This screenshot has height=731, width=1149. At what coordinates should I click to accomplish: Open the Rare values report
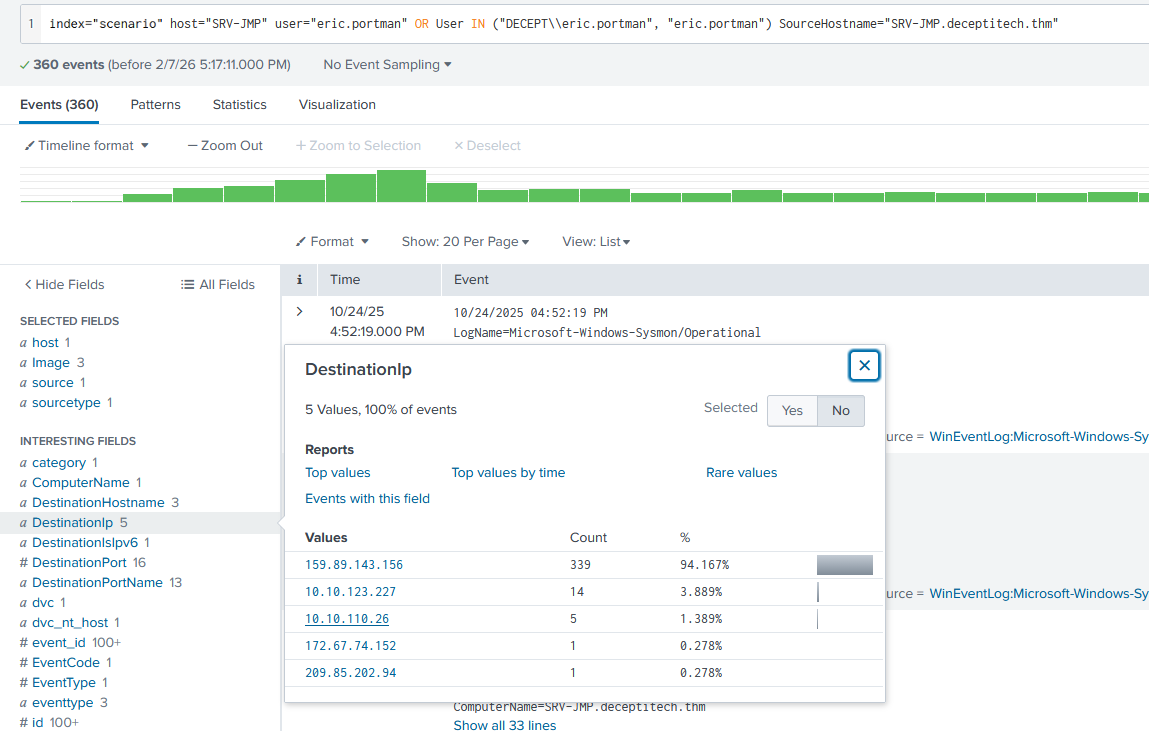(x=742, y=472)
